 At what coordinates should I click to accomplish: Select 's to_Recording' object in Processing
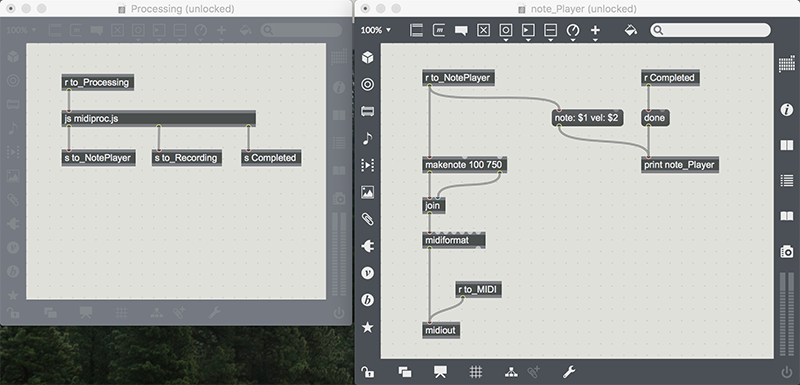click(x=187, y=158)
